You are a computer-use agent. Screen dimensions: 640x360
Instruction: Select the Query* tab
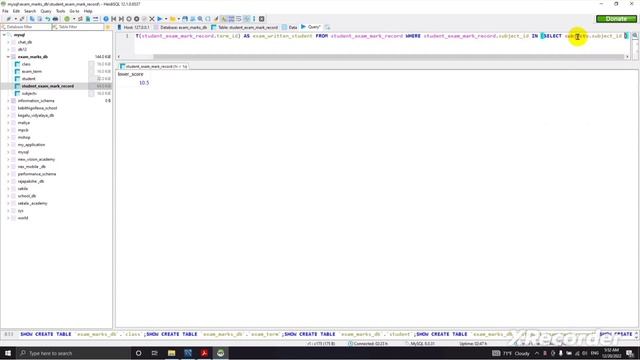pyautogui.click(x=311, y=27)
